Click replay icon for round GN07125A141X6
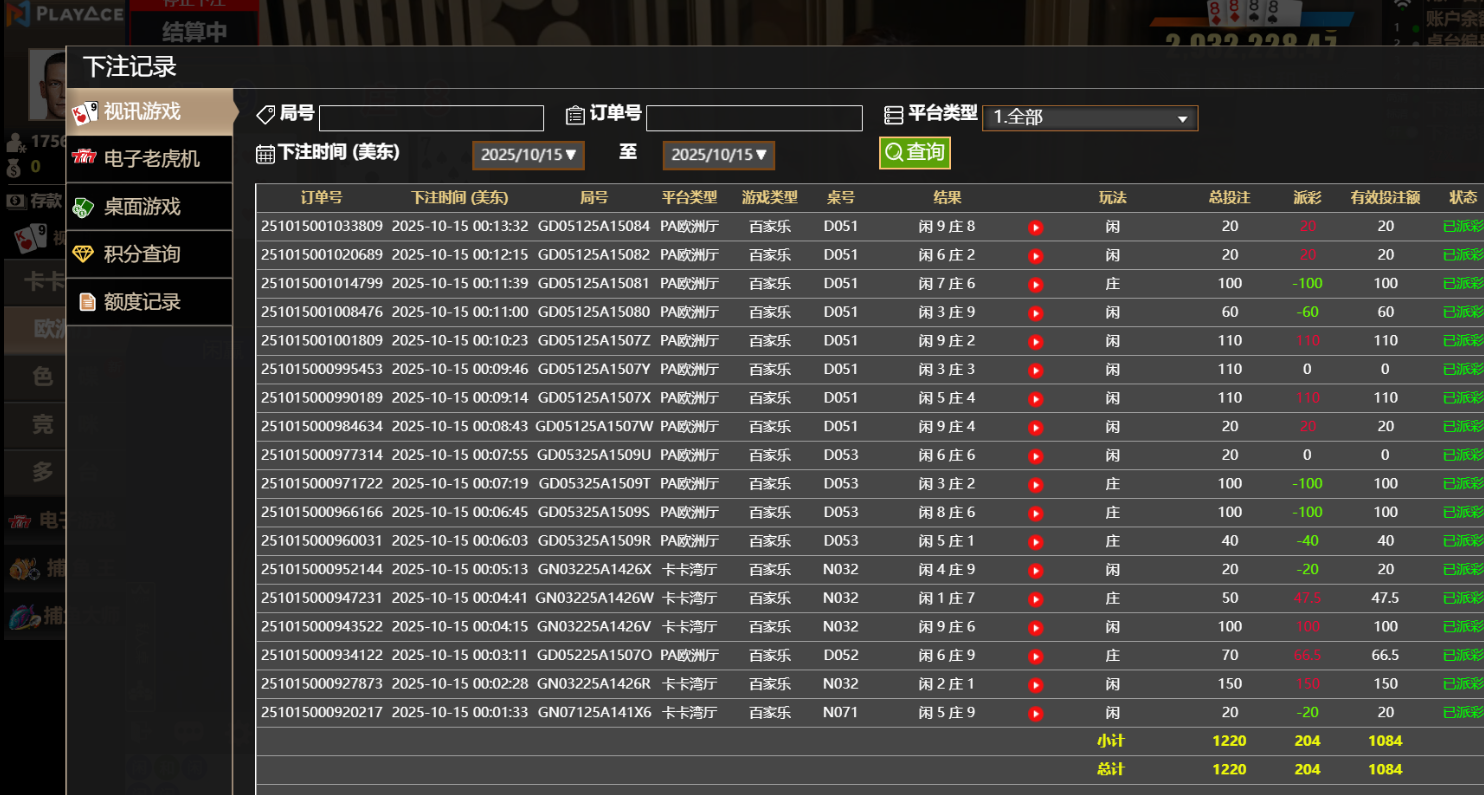This screenshot has height=795, width=1484. [1036, 714]
